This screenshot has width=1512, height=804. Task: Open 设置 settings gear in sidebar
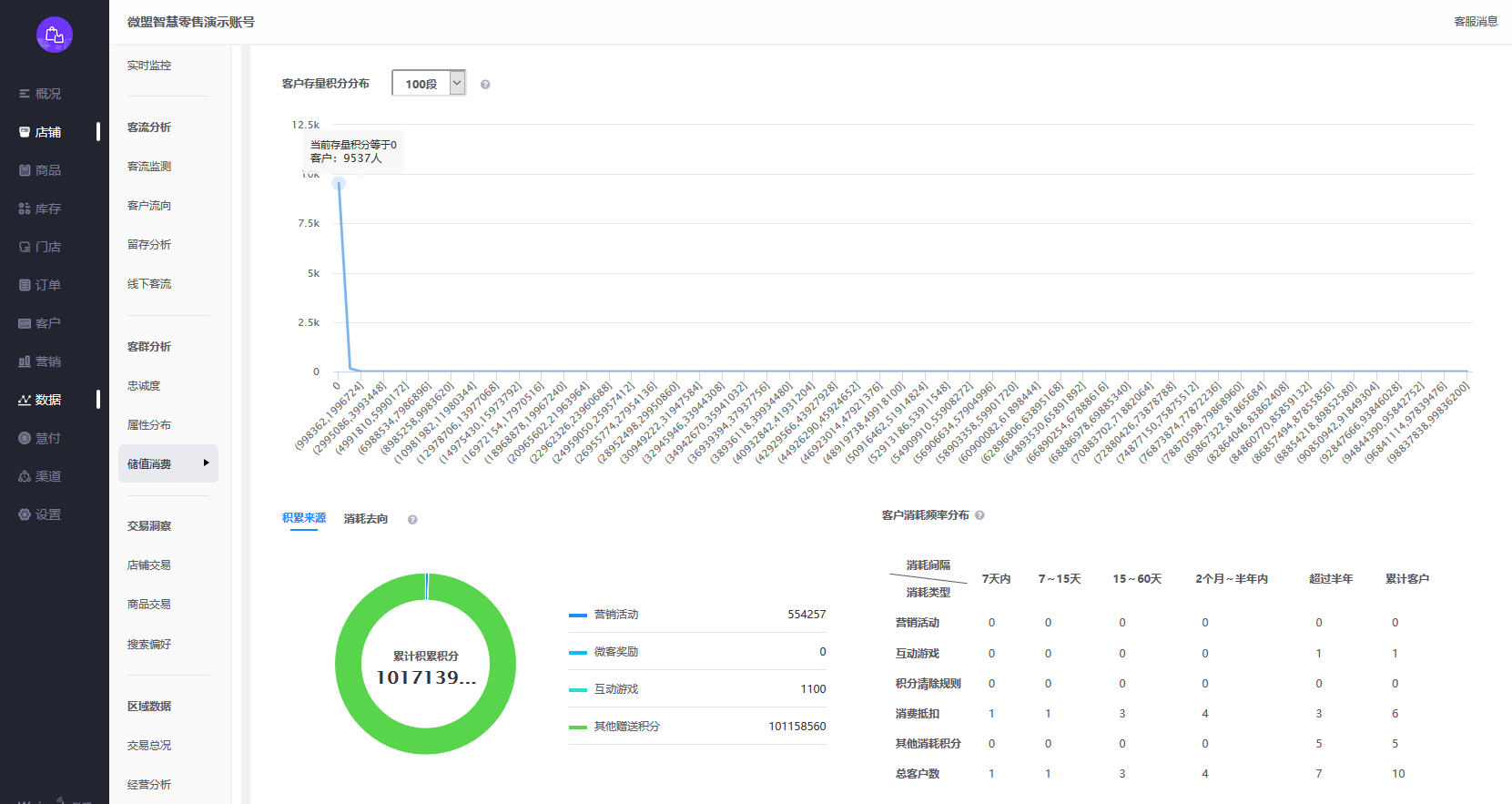[25, 514]
